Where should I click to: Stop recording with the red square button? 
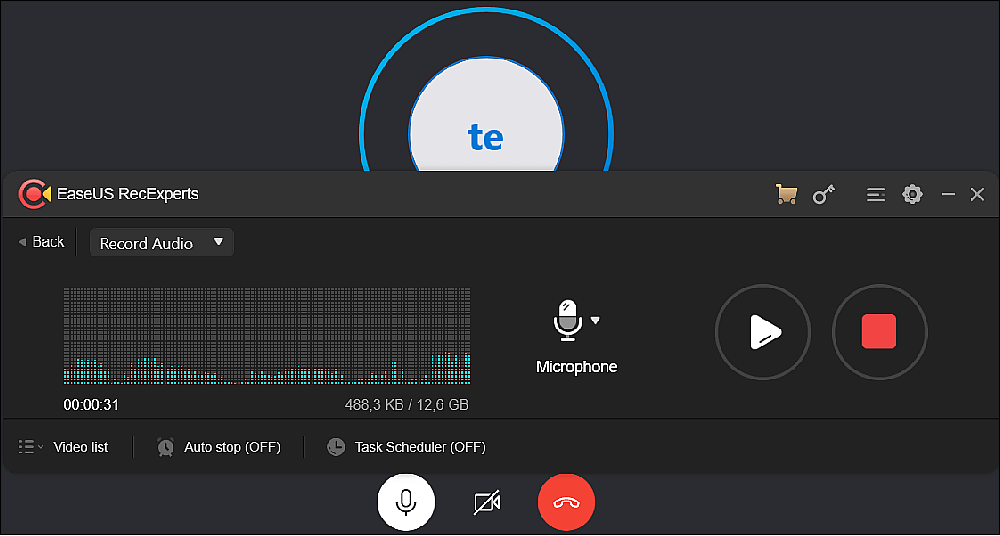pyautogui.click(x=879, y=332)
